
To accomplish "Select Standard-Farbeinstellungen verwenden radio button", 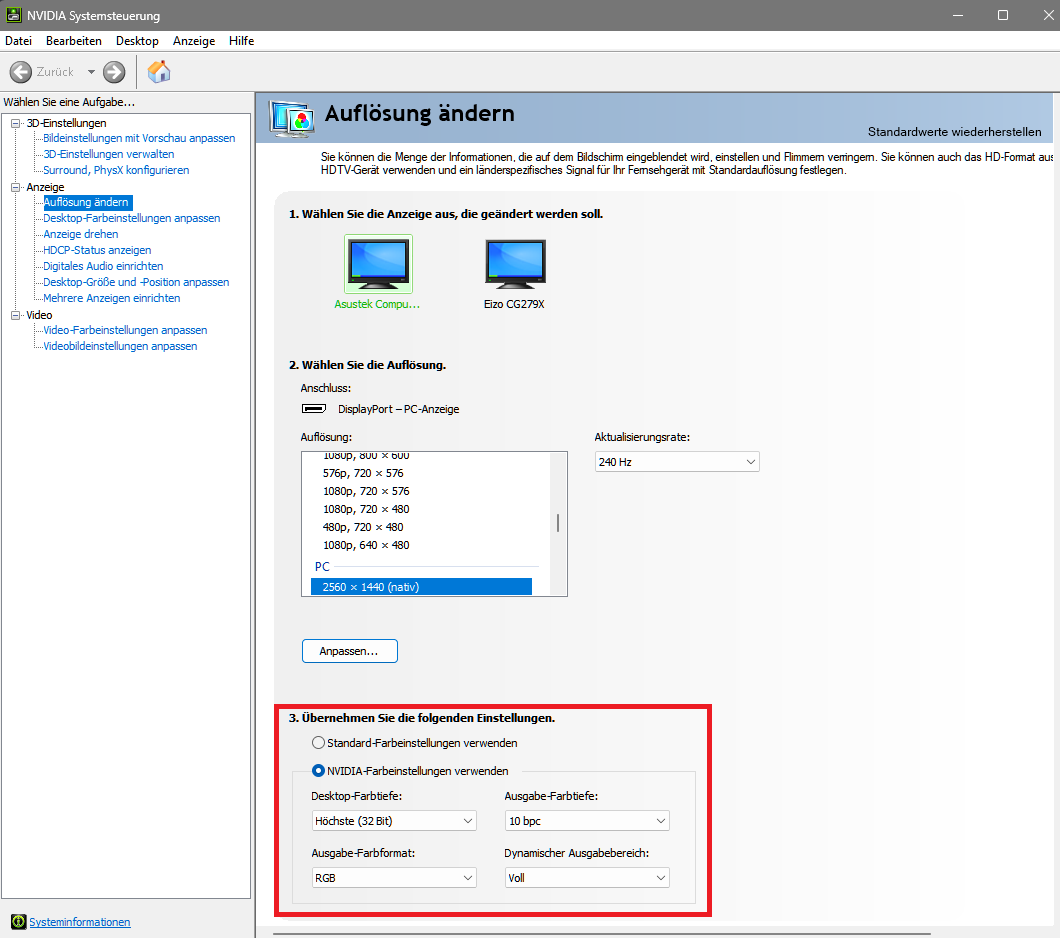I will tap(318, 743).
